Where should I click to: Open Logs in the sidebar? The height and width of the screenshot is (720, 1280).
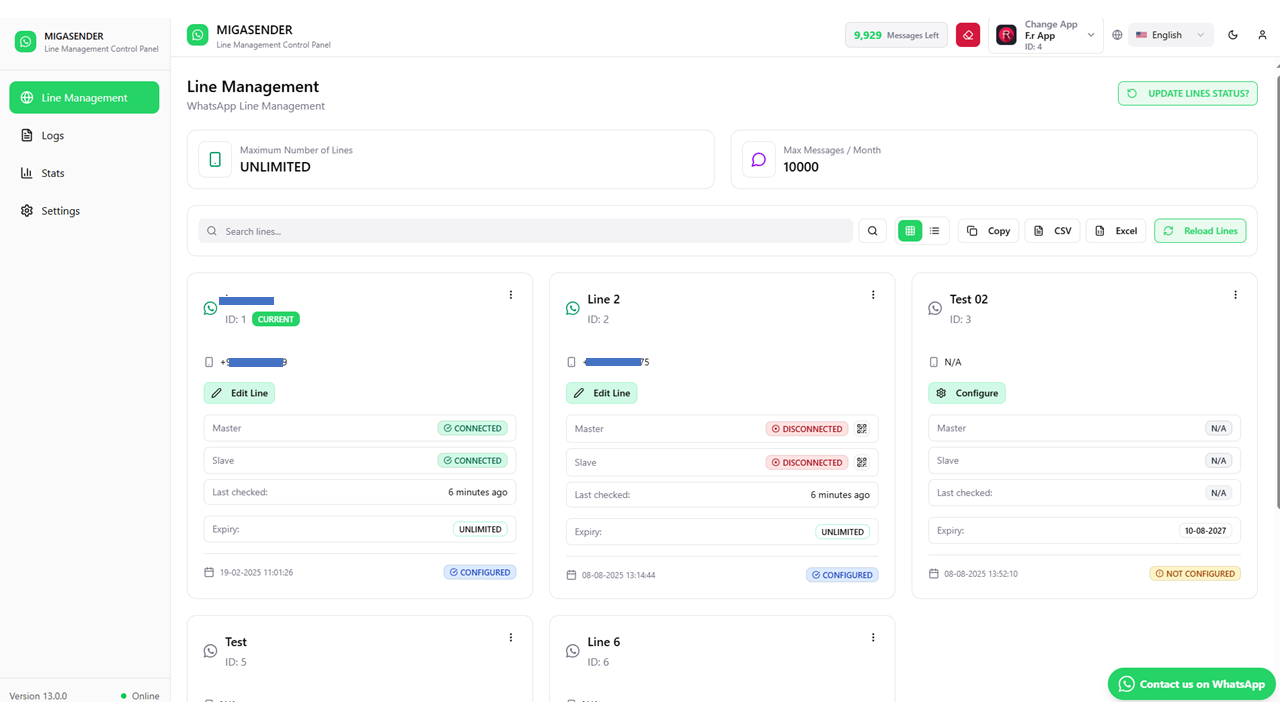click(x=53, y=136)
